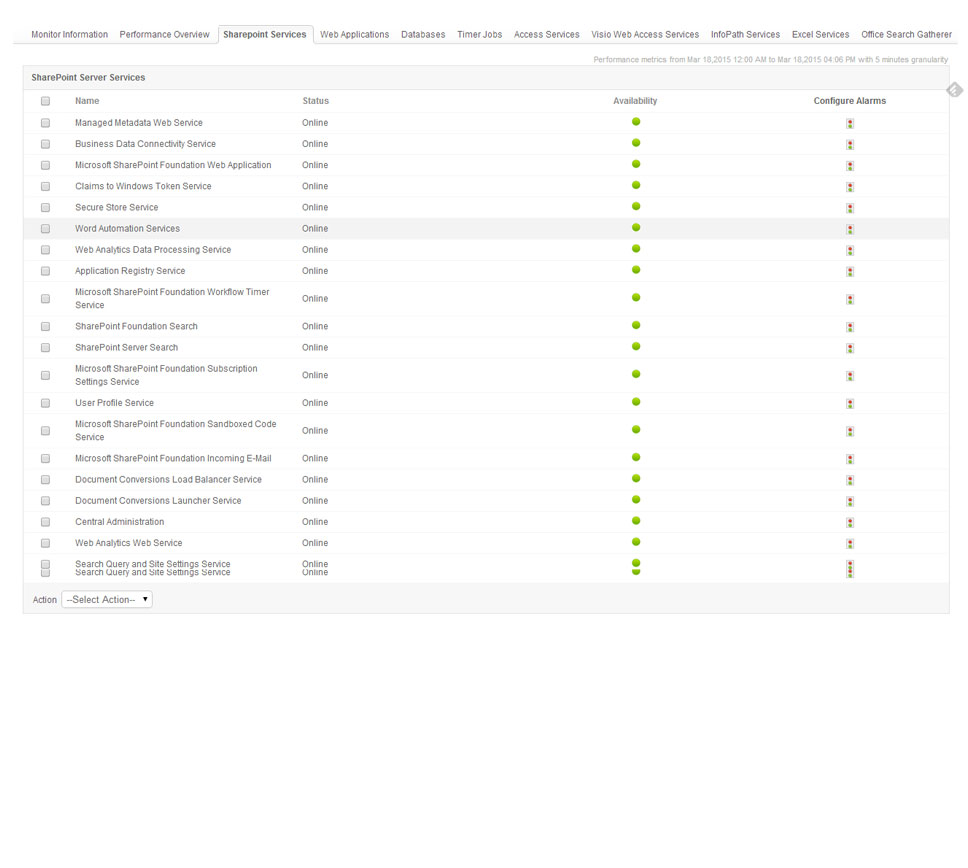The width and height of the screenshot is (968, 868).
Task: Configure alarms for Application Registry Service
Action: tap(850, 270)
